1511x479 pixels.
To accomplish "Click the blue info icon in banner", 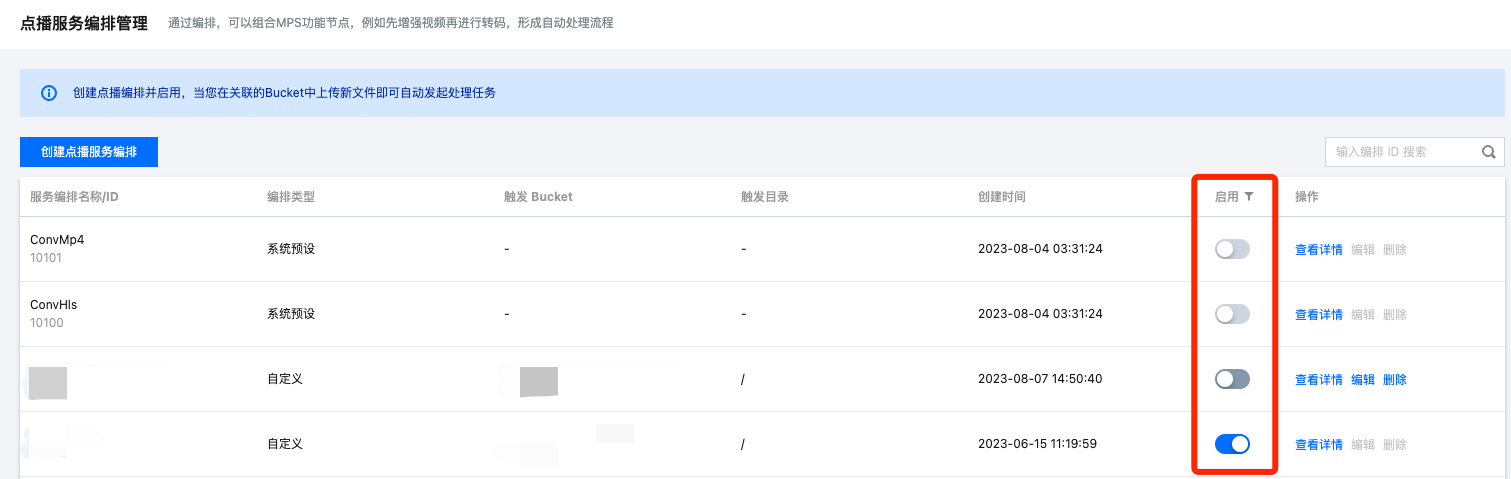I will 48,93.
